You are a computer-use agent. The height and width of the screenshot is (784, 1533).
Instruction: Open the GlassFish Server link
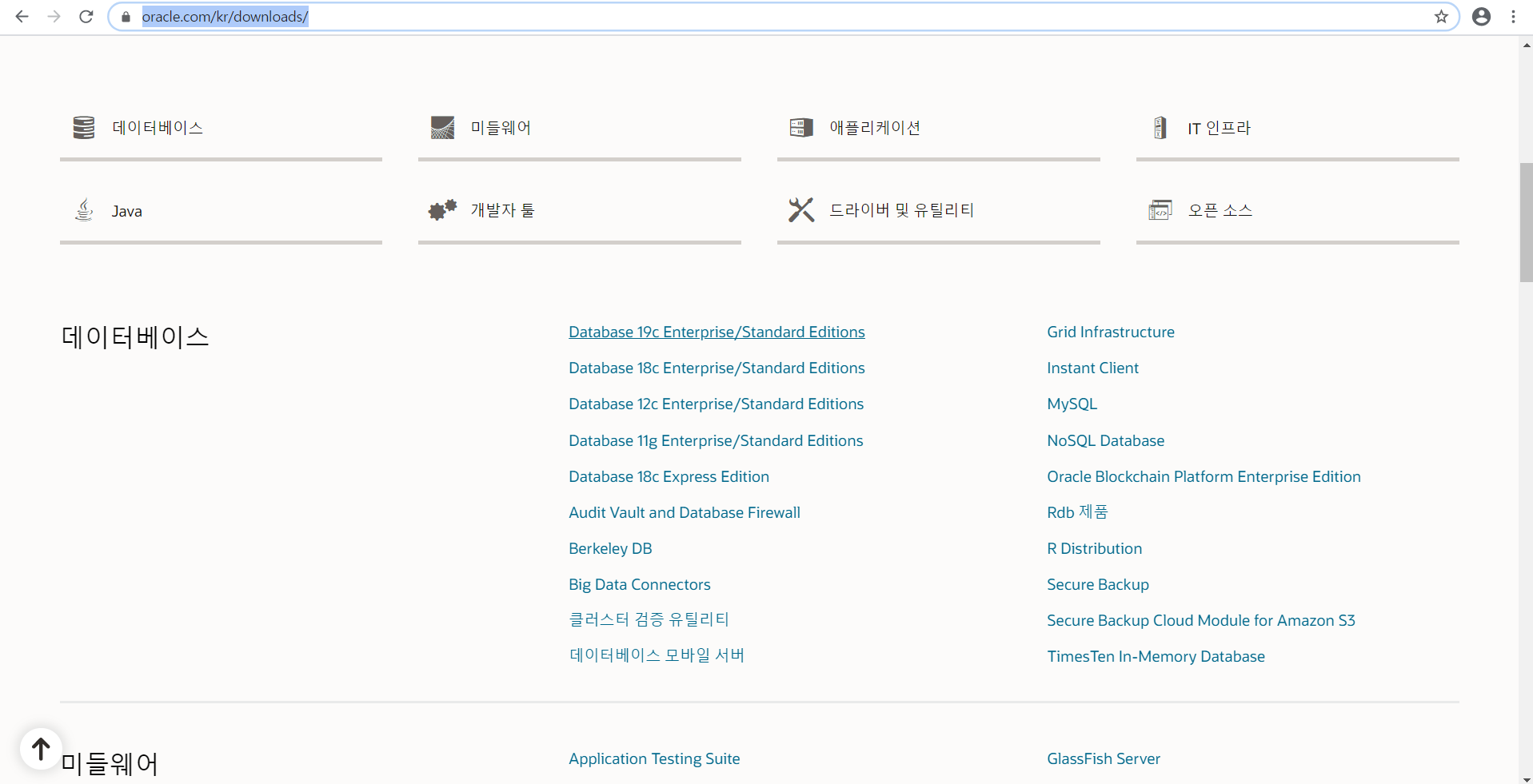1104,758
